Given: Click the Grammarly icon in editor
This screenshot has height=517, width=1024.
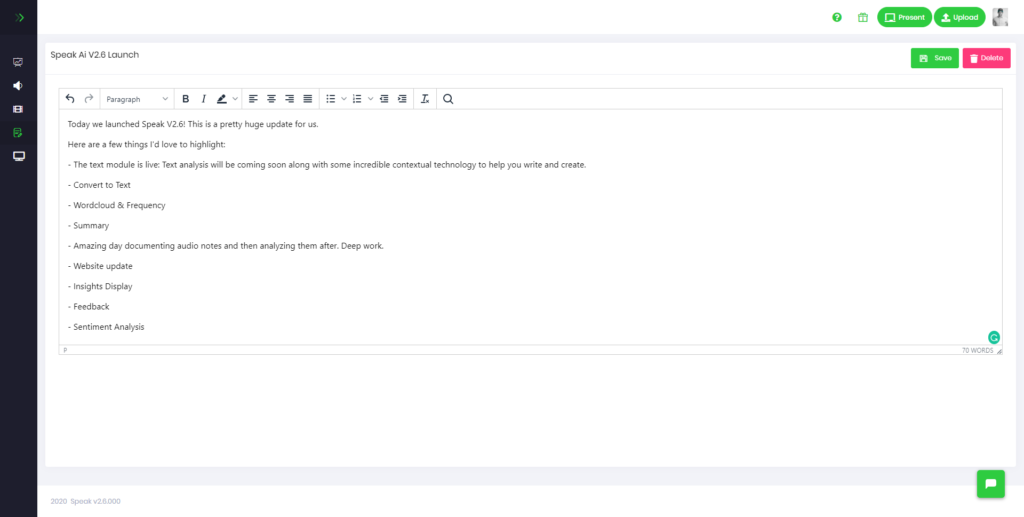Looking at the screenshot, I should click(x=993, y=337).
